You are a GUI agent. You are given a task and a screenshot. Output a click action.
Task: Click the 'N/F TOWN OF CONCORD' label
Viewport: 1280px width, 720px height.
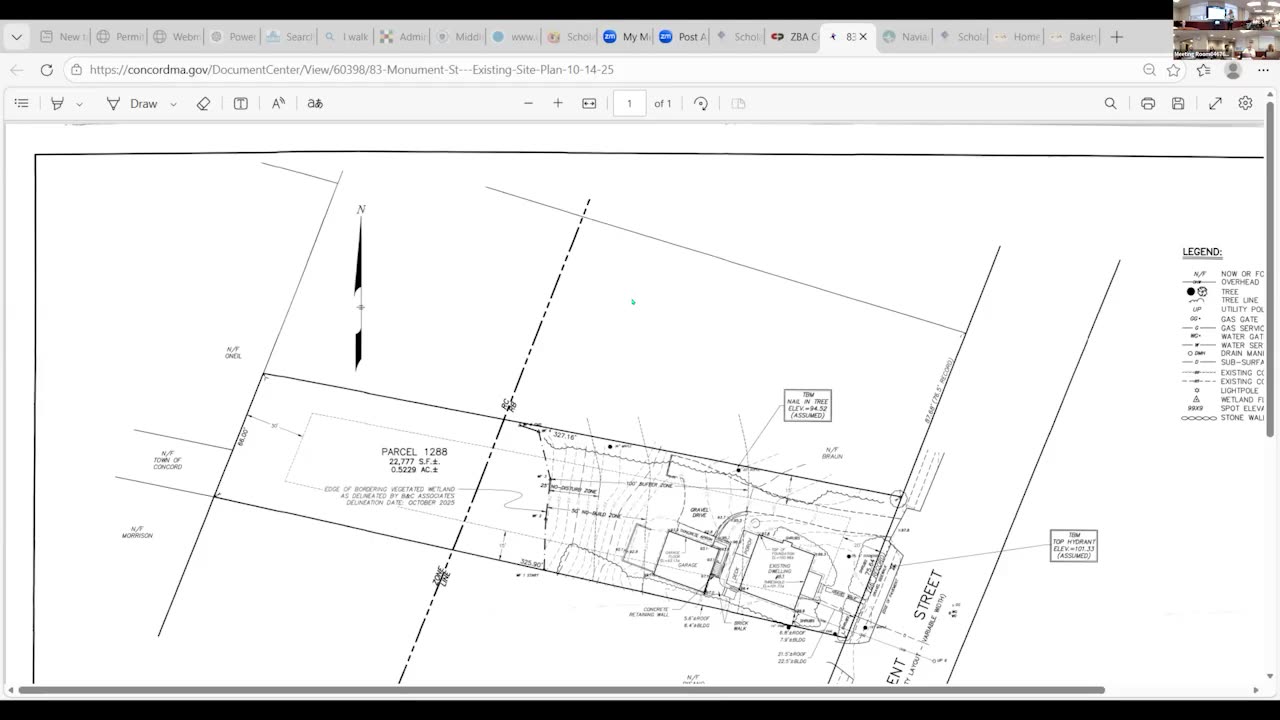pos(167,461)
